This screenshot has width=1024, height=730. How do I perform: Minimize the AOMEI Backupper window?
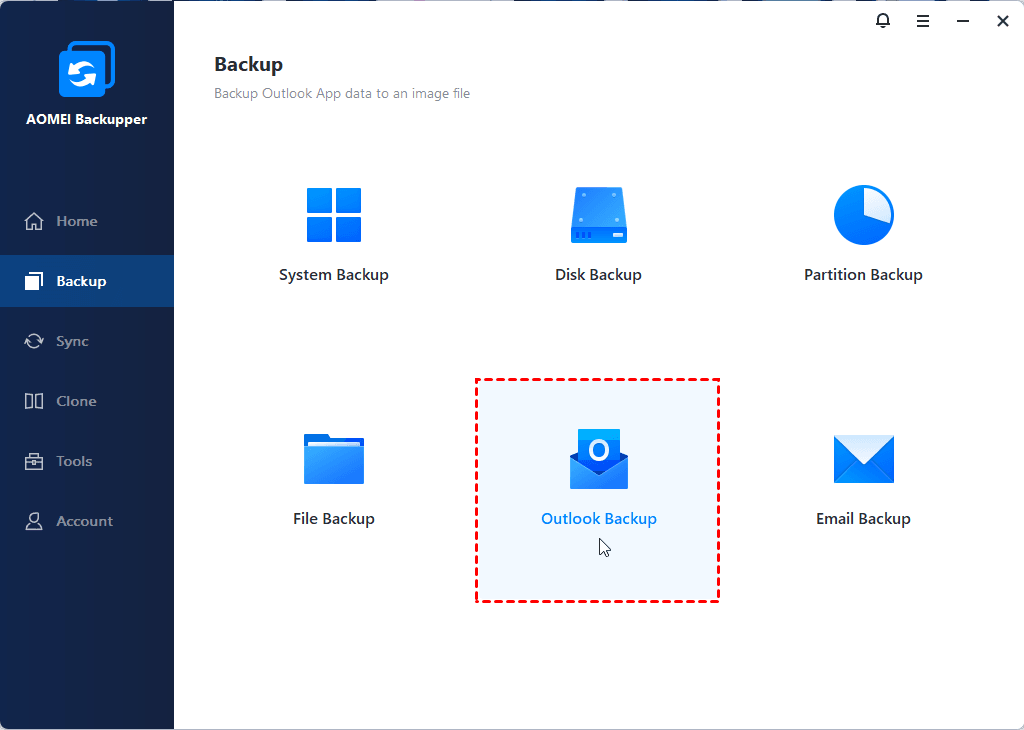click(x=963, y=22)
